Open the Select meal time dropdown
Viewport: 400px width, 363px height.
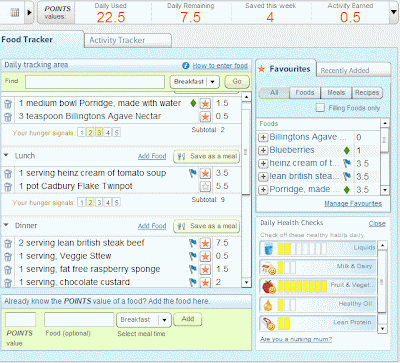click(144, 320)
